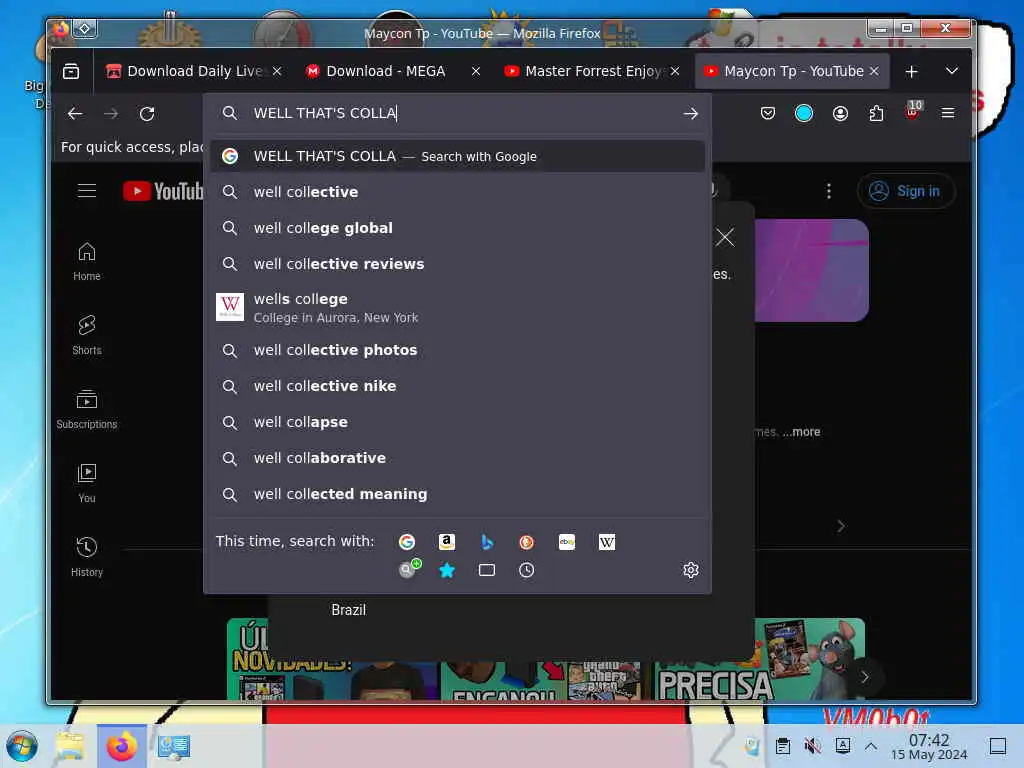
Task: Select the Maycon Tp - YouTube tab
Action: click(x=793, y=71)
